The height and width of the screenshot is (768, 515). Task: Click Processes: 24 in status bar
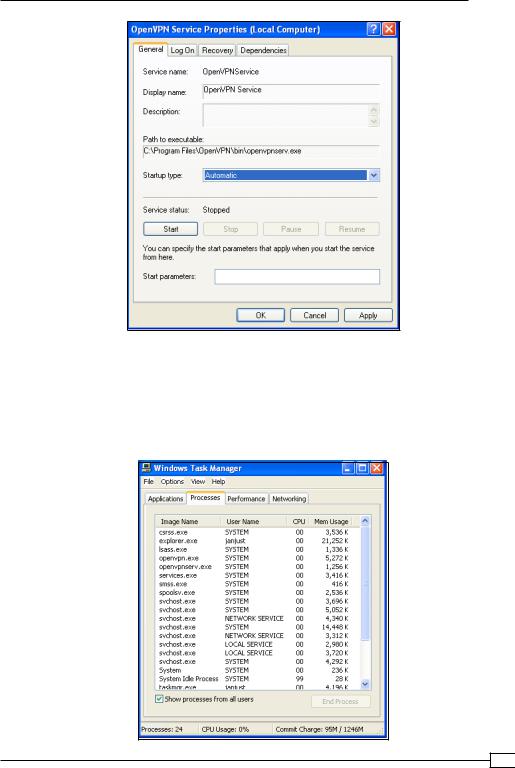[162, 730]
